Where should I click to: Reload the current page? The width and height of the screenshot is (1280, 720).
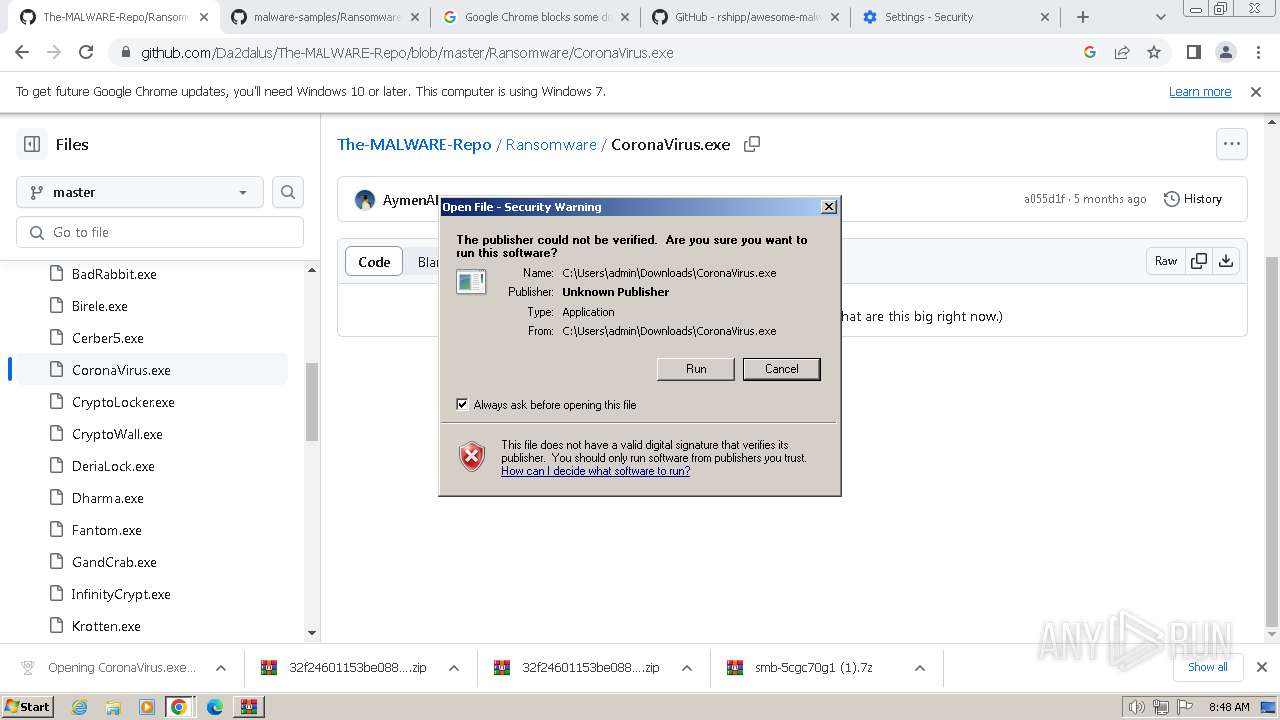click(x=86, y=53)
